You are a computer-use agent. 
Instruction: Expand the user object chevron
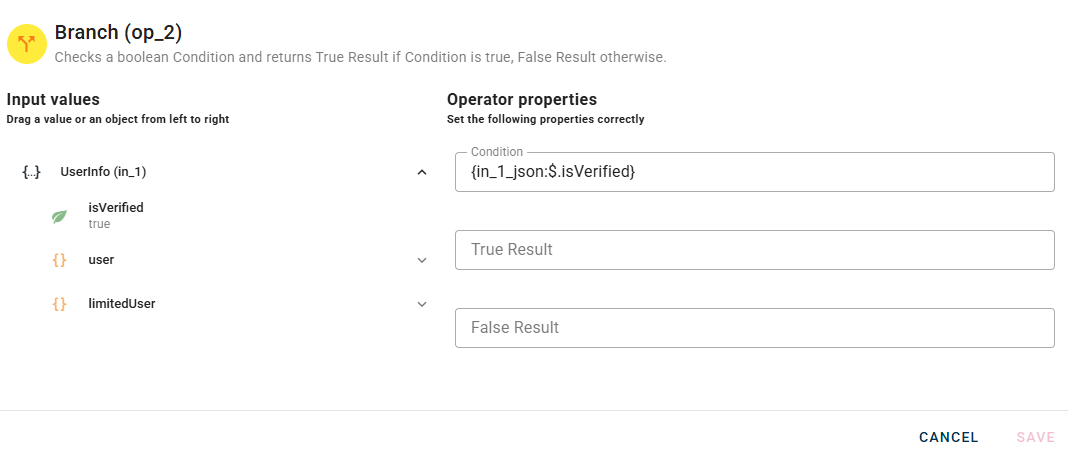coord(422,260)
